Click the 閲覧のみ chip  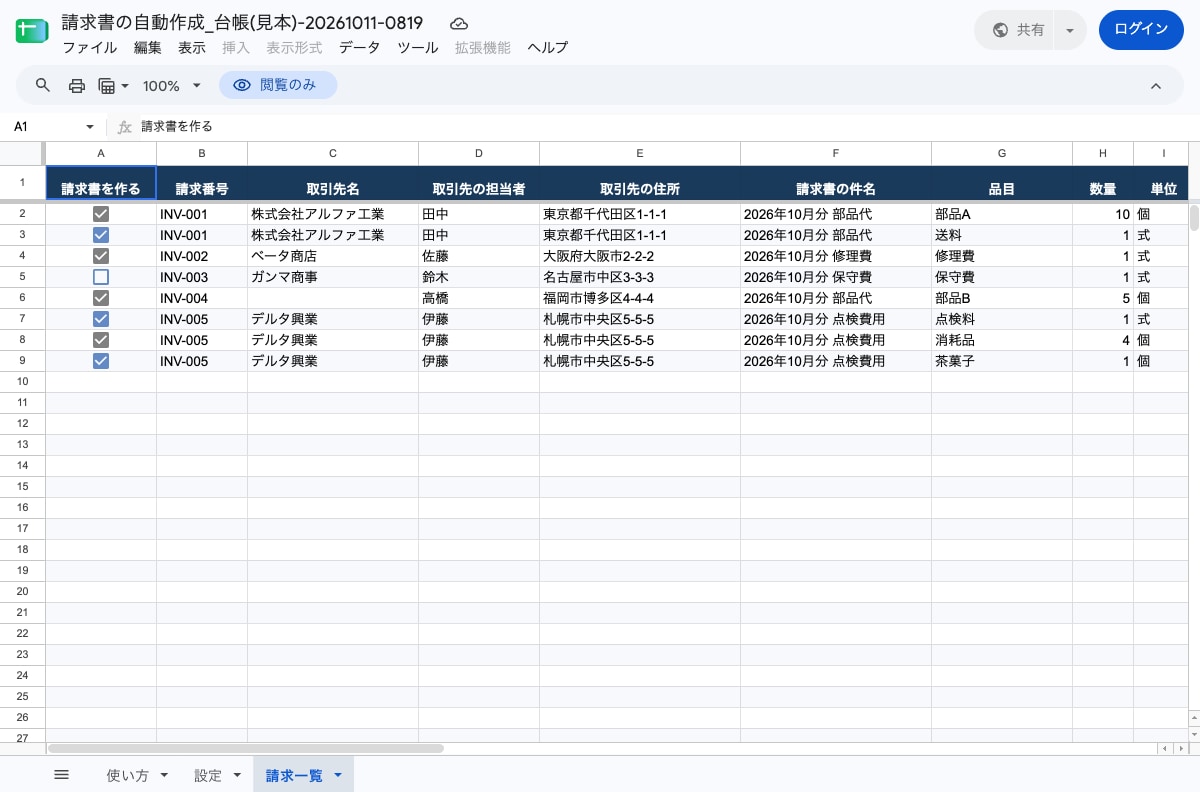pyautogui.click(x=278, y=86)
